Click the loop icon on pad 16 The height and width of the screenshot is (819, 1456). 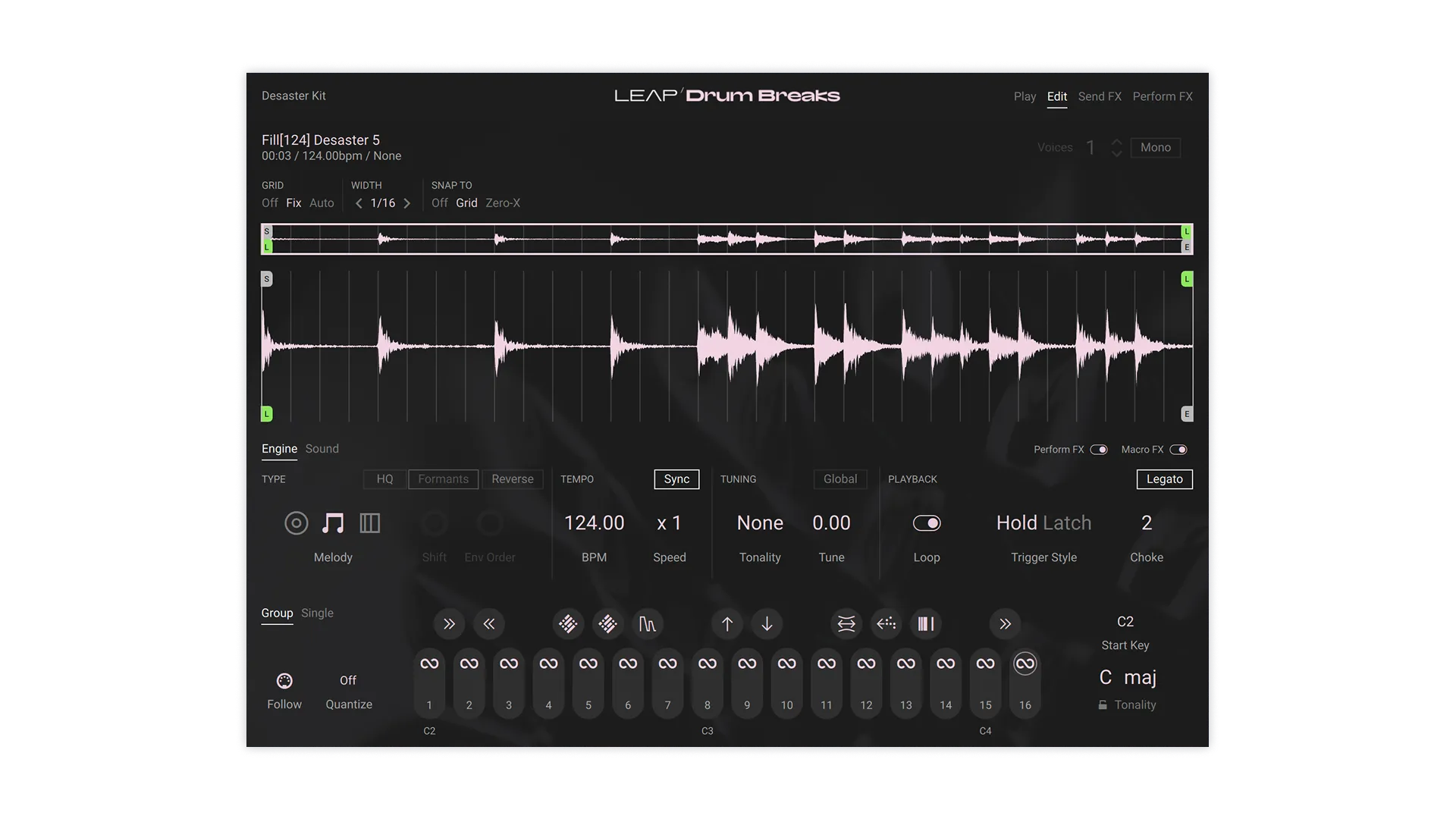[x=1025, y=664]
